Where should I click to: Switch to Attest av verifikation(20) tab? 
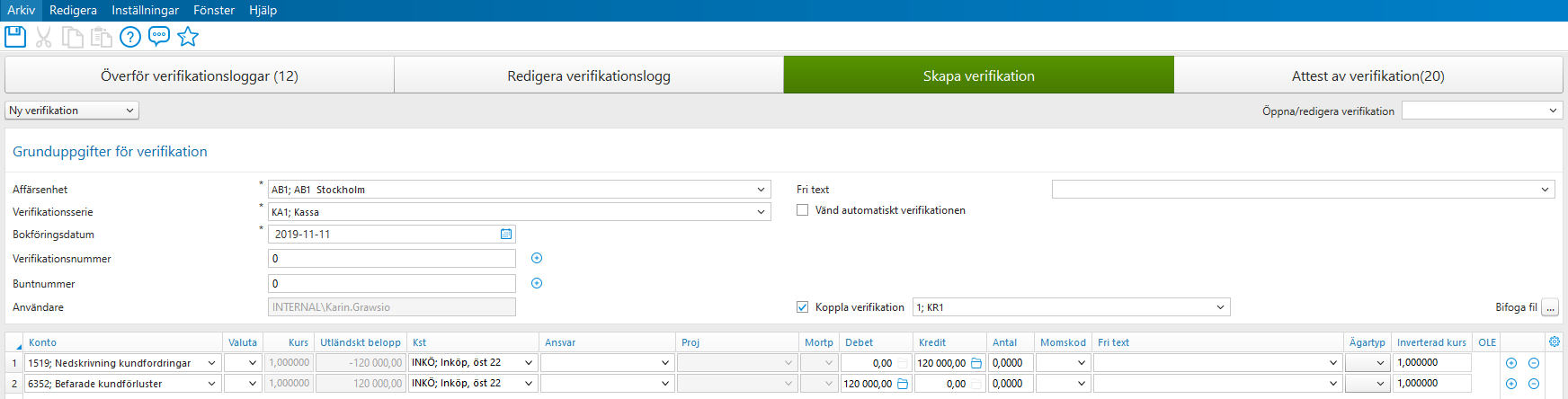click(x=1368, y=75)
